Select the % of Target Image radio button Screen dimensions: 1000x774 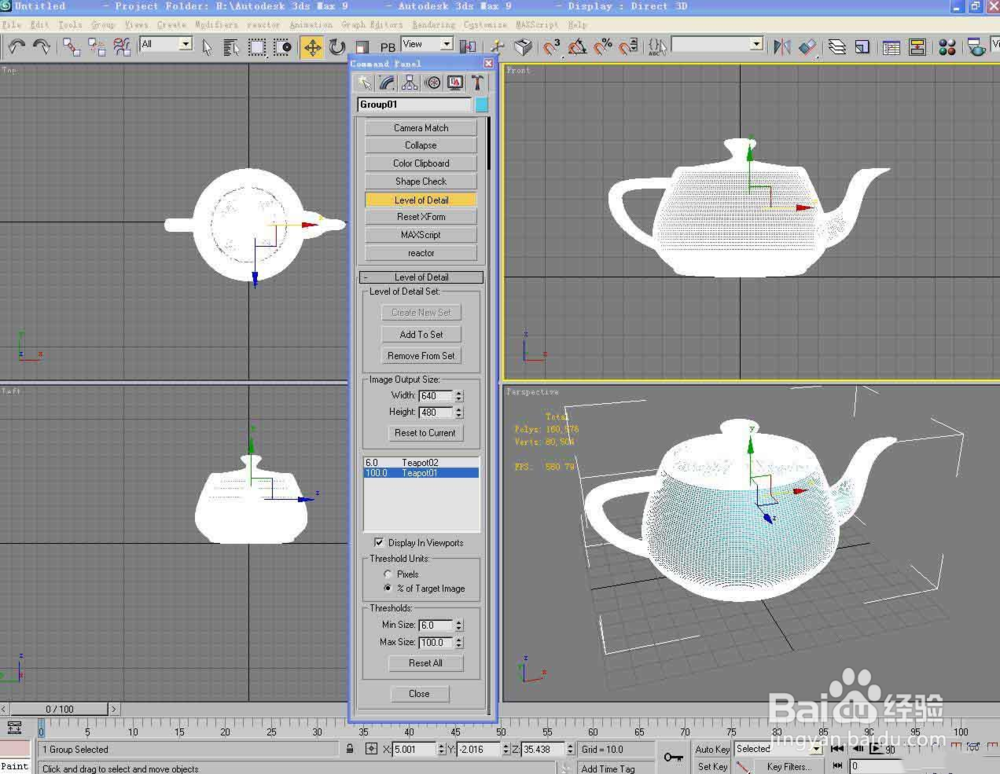(387, 588)
